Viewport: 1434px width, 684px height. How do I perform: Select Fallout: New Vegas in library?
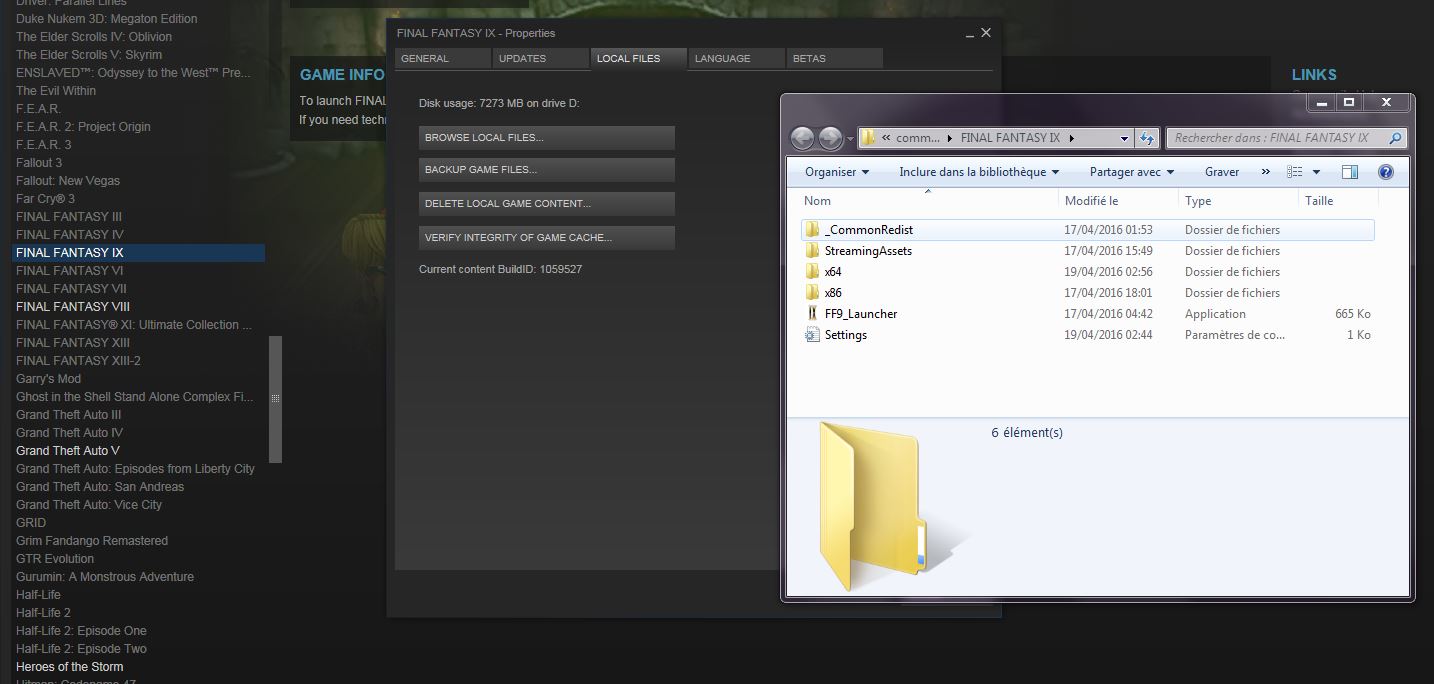point(68,181)
